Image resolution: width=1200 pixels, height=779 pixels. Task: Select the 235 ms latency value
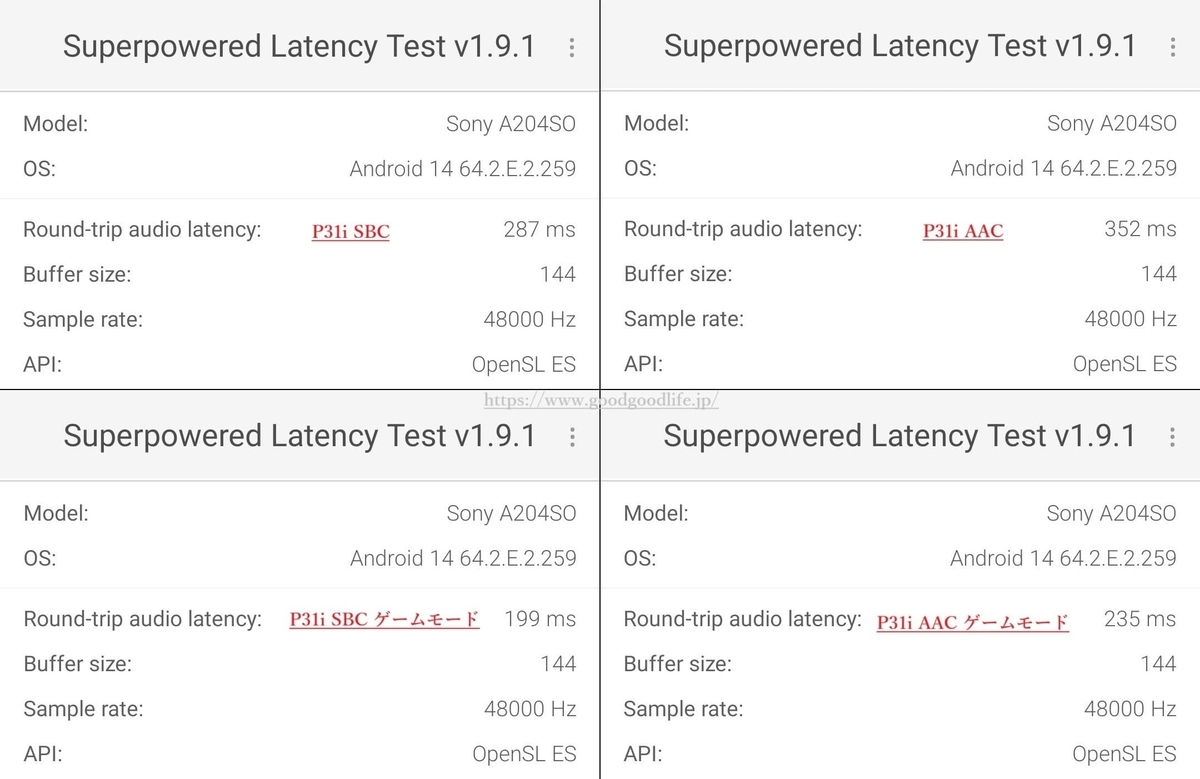[1140, 619]
